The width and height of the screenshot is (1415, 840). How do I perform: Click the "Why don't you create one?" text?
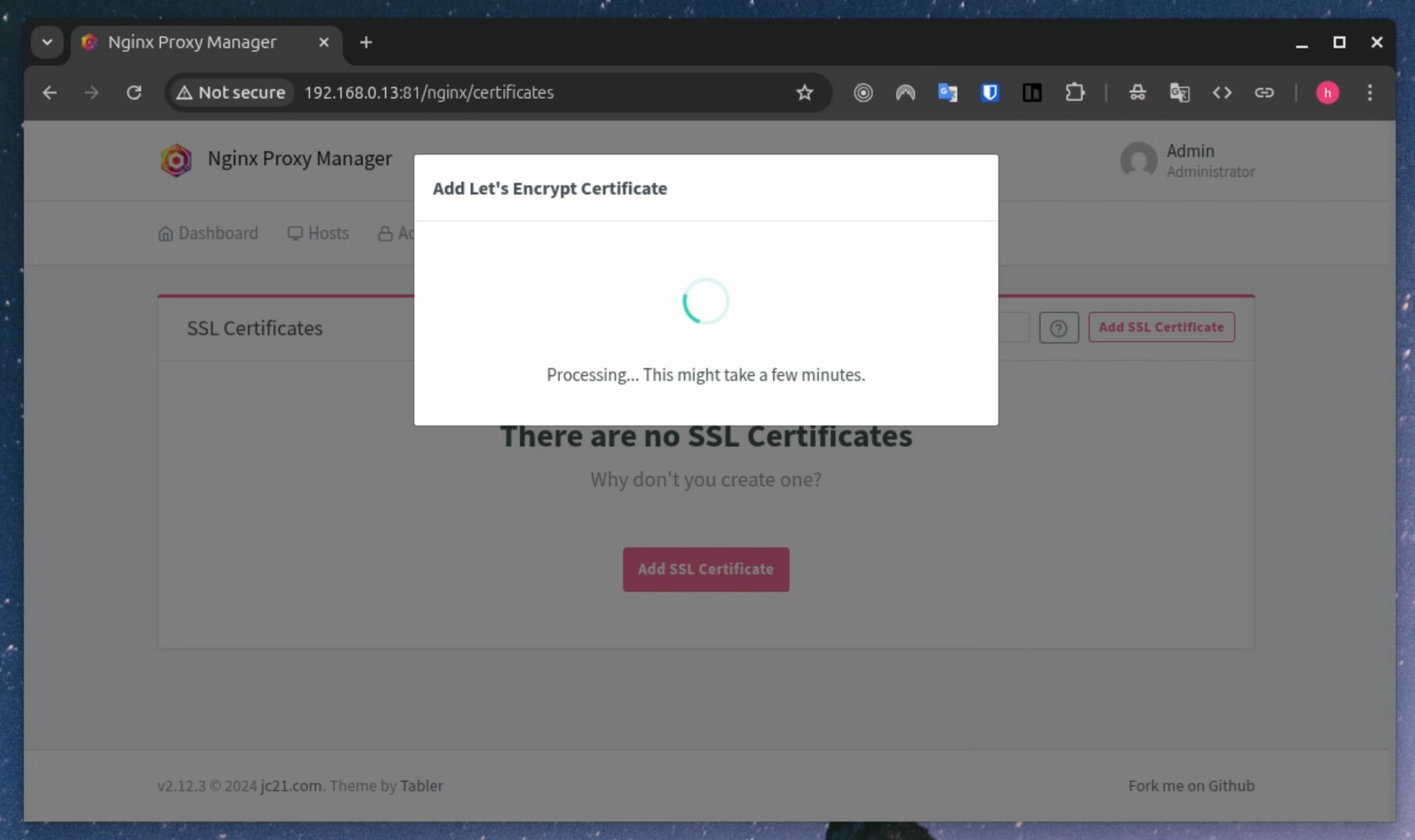pyautogui.click(x=705, y=479)
